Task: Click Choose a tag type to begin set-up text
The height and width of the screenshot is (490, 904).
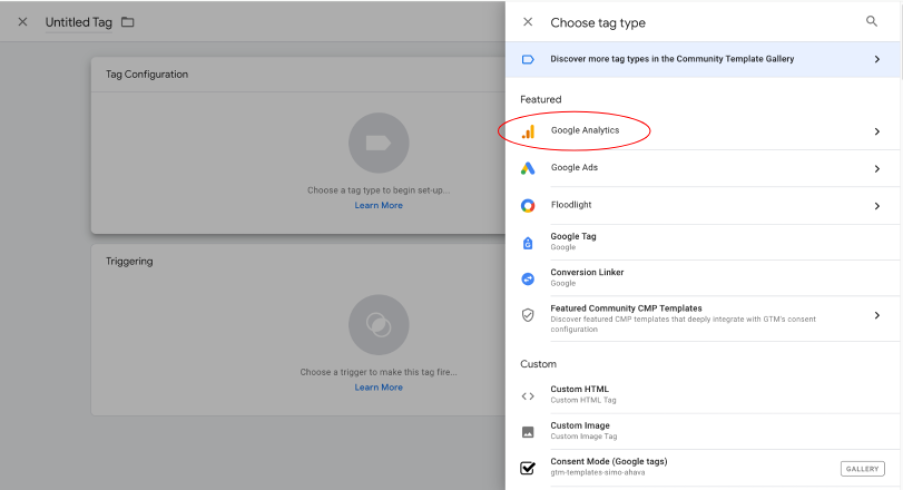Action: click(379, 190)
